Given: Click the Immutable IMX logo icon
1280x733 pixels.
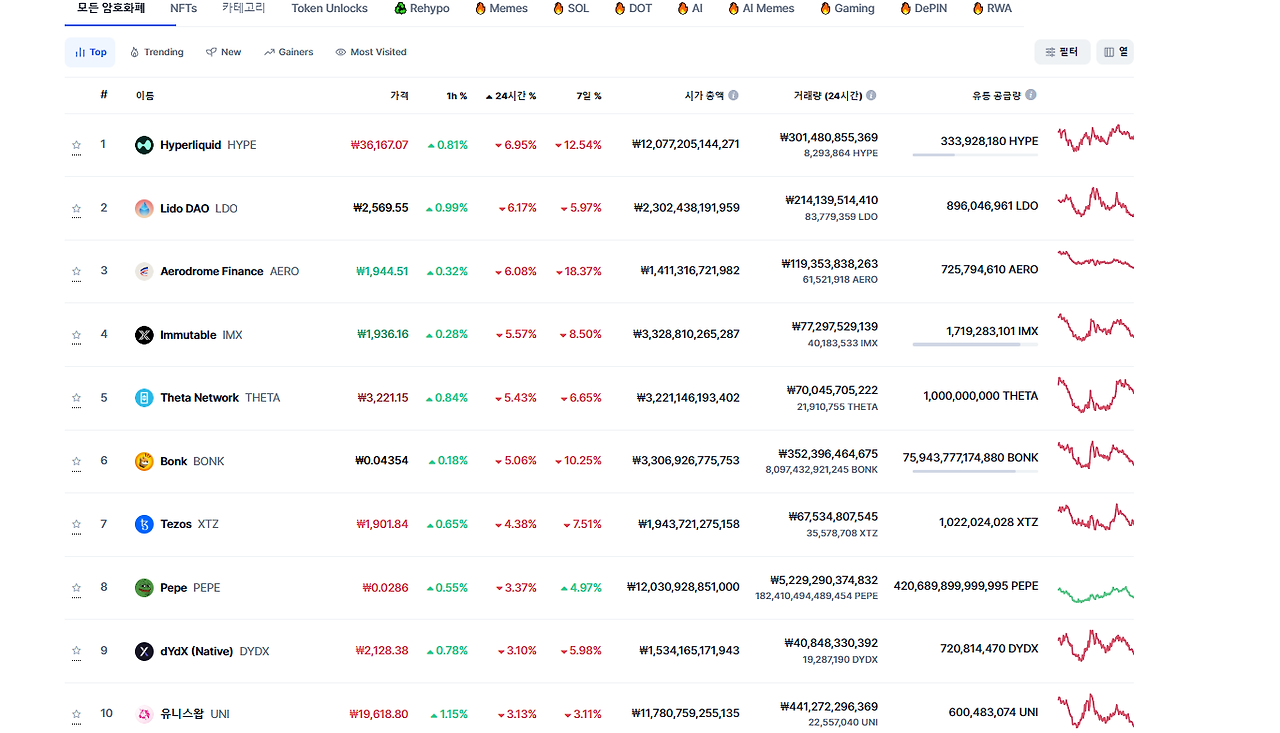Looking at the screenshot, I should pyautogui.click(x=144, y=335).
